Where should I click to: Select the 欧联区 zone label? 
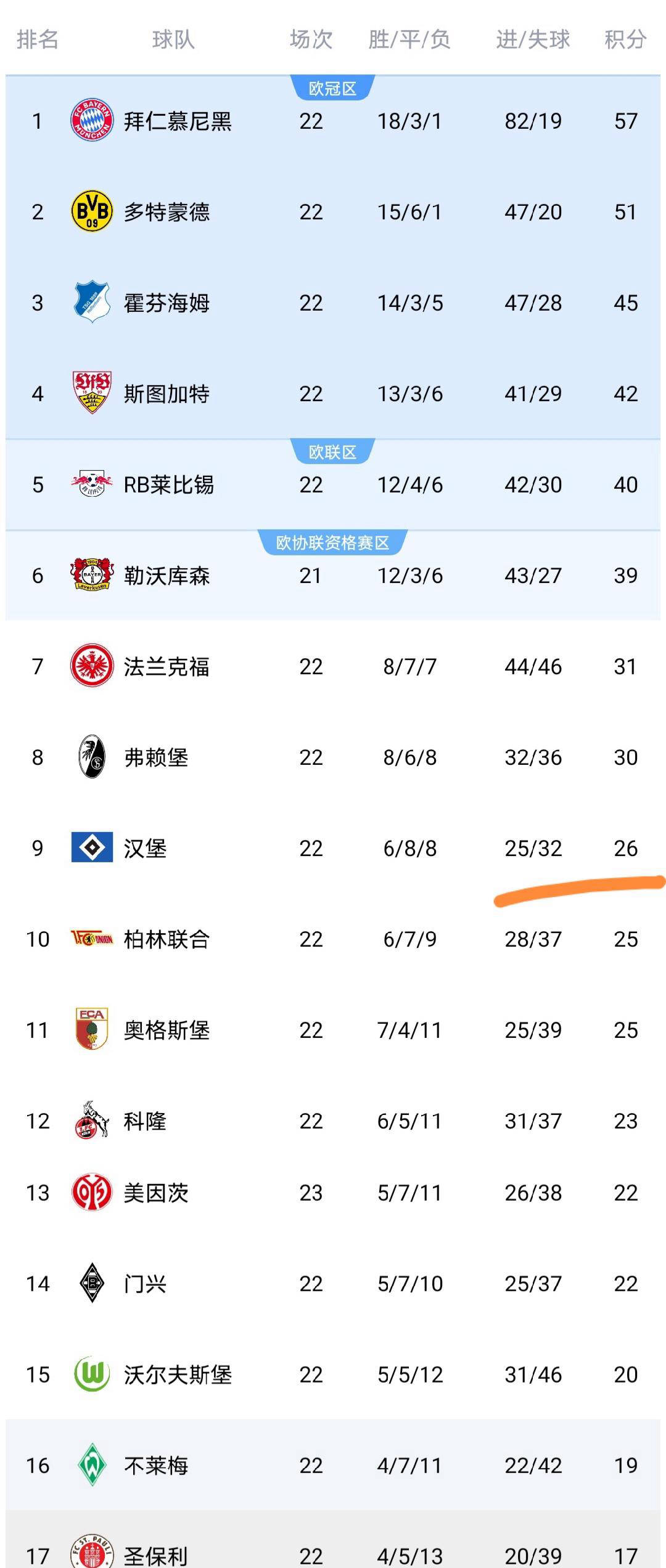click(x=332, y=452)
